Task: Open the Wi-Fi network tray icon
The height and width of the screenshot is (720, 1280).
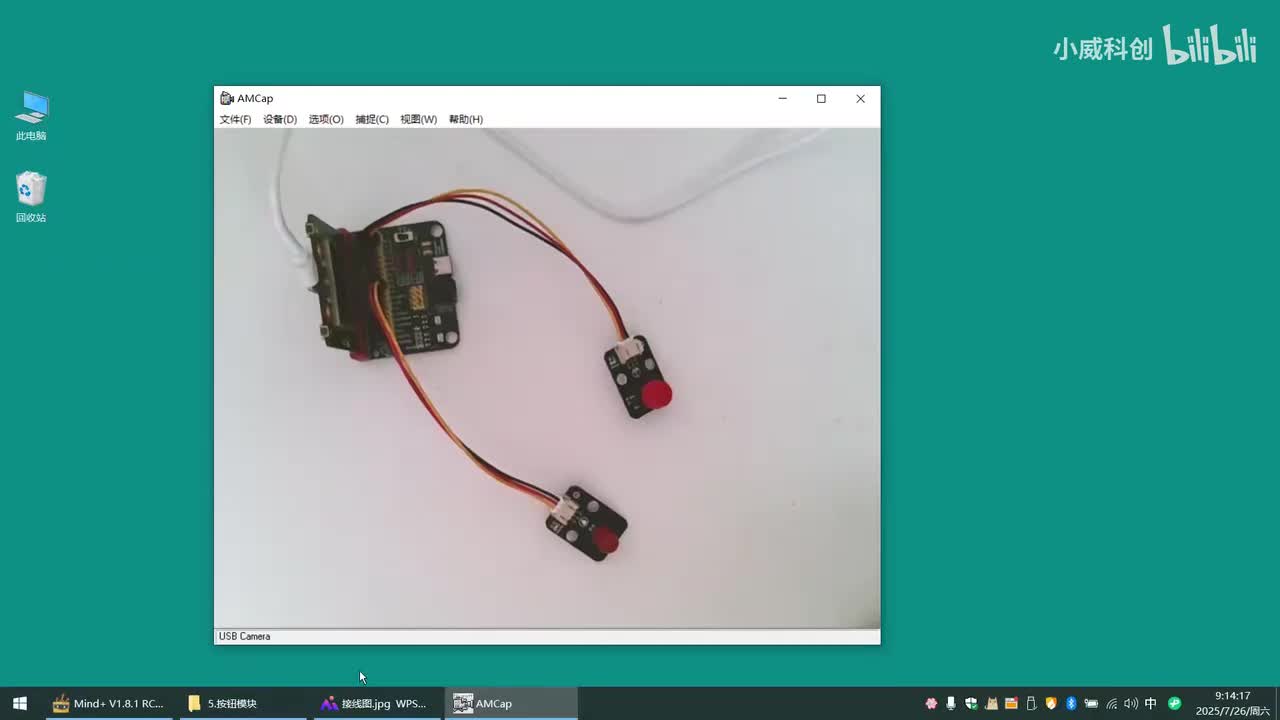Action: [x=1111, y=704]
